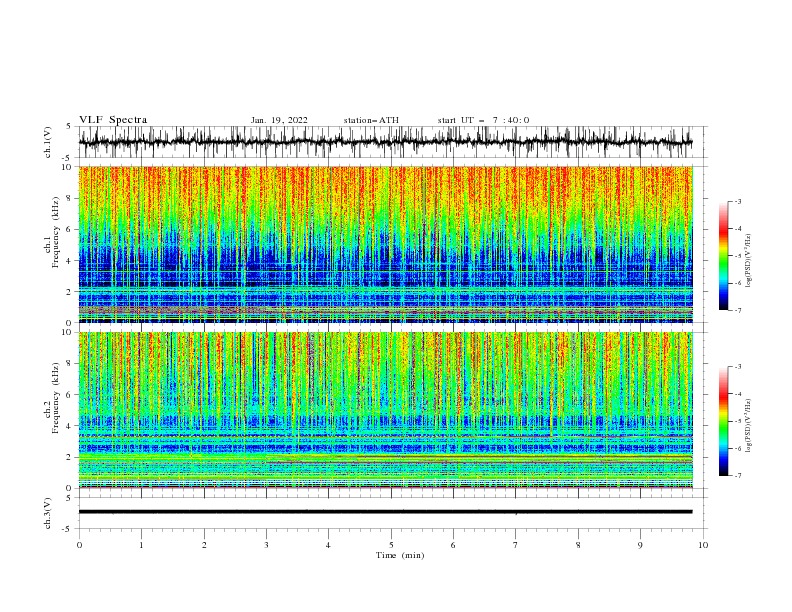The image size is (792, 612).
Task: Click the "ch.3(V)" waveform axis label
Action: [48, 513]
